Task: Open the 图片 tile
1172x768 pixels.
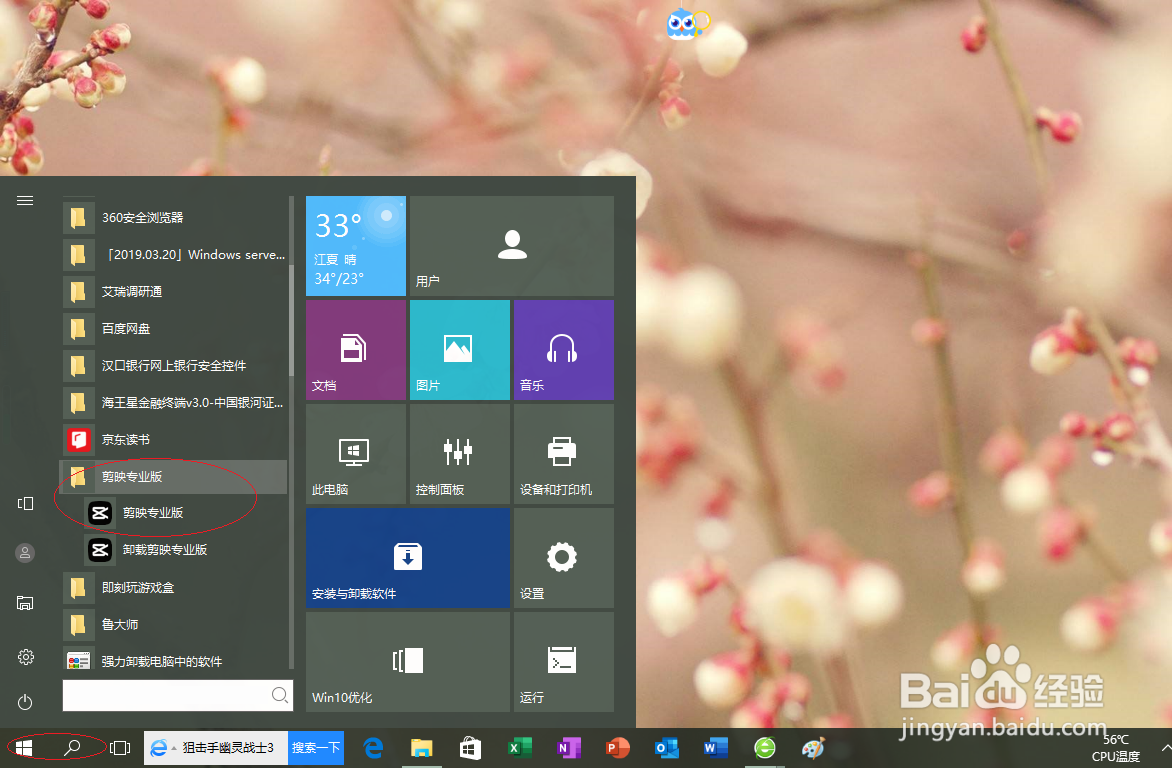Action: coord(460,350)
